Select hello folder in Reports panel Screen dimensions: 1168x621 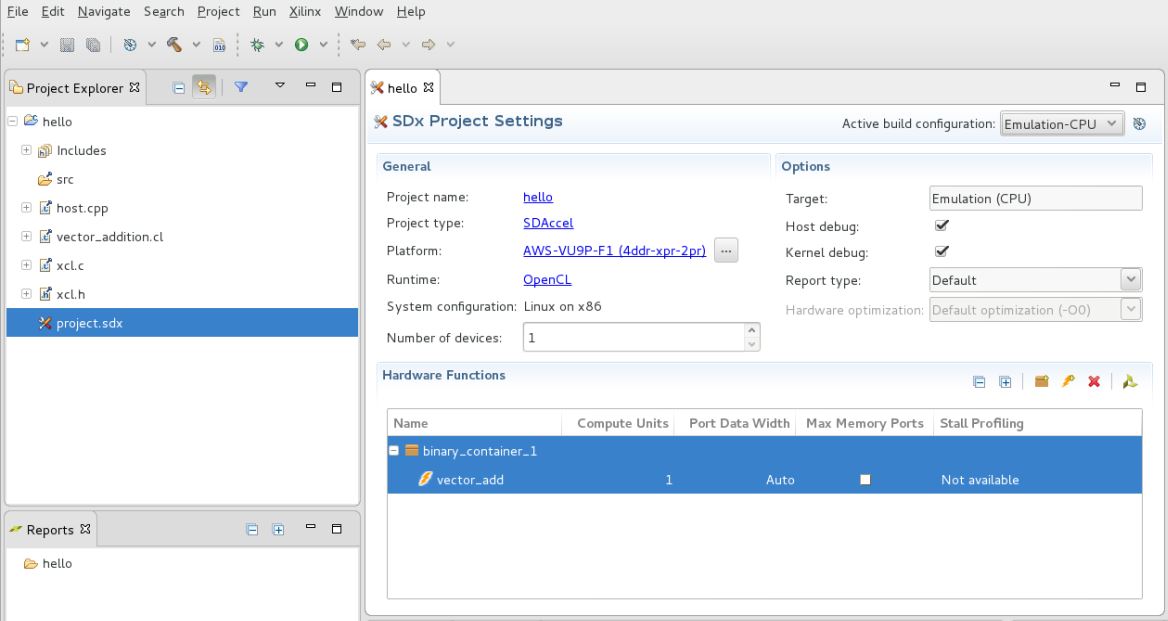pyautogui.click(x=48, y=563)
